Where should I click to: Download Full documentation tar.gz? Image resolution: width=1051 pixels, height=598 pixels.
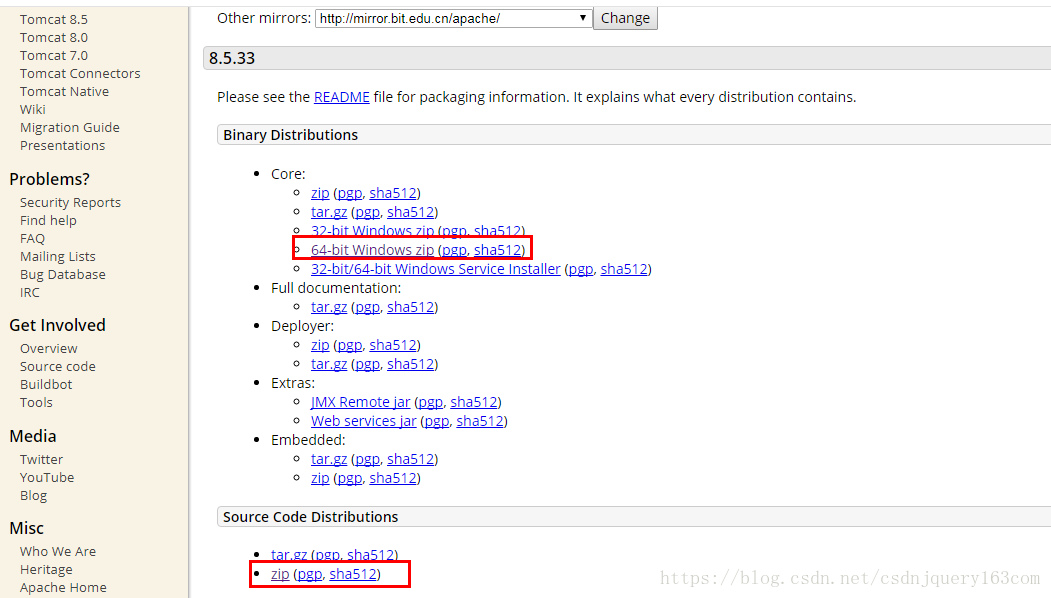tap(329, 307)
